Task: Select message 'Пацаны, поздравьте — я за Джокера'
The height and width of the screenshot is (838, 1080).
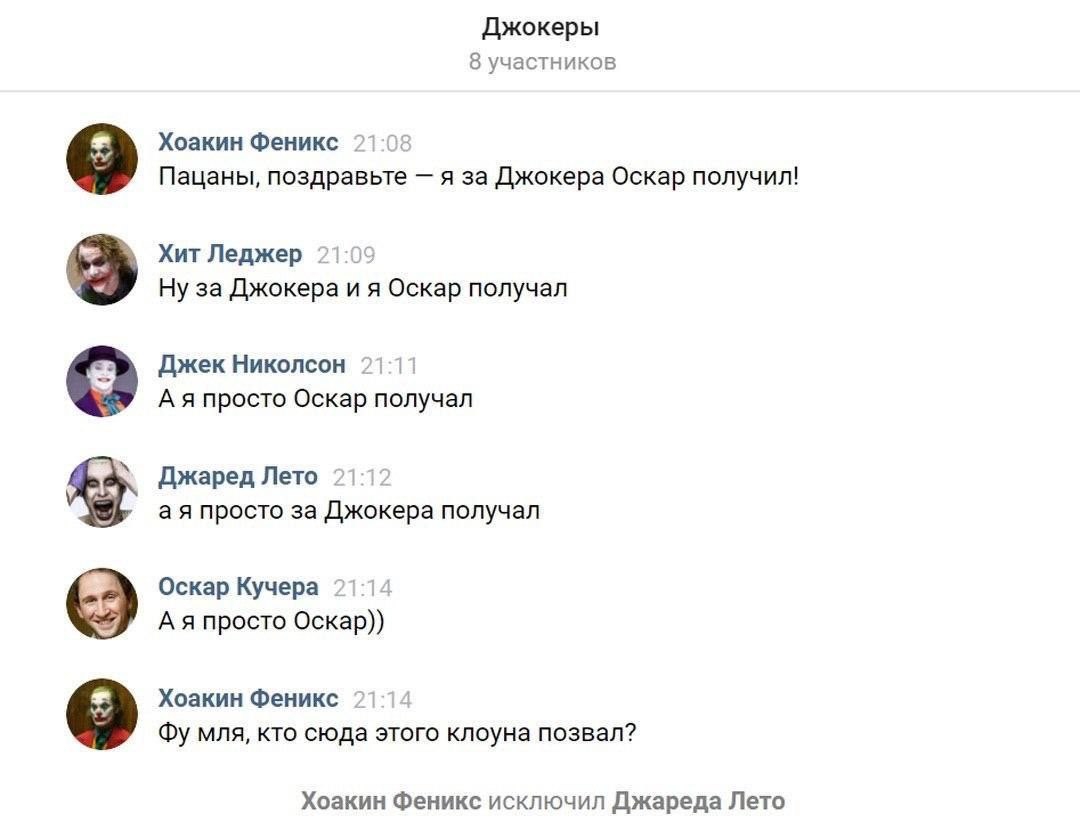Action: pyautogui.click(x=479, y=177)
